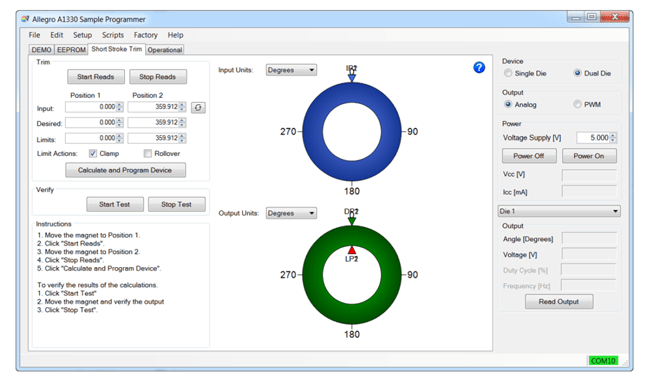Click the green COM10 status indicator
This screenshot has height=379, width=650.
point(603,361)
